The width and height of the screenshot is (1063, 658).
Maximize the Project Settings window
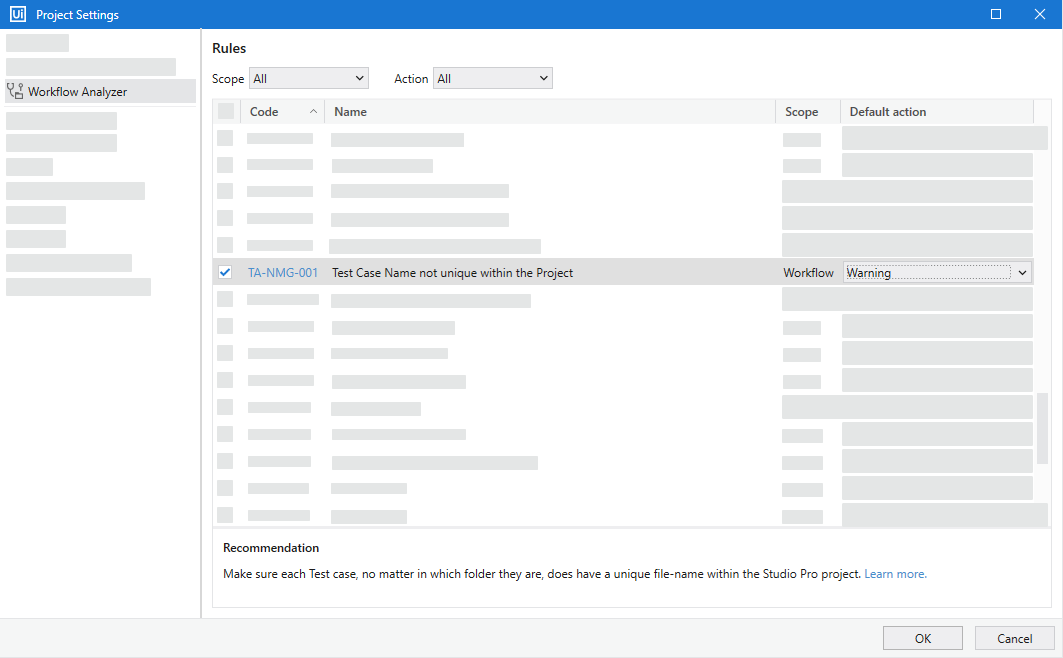coord(996,14)
